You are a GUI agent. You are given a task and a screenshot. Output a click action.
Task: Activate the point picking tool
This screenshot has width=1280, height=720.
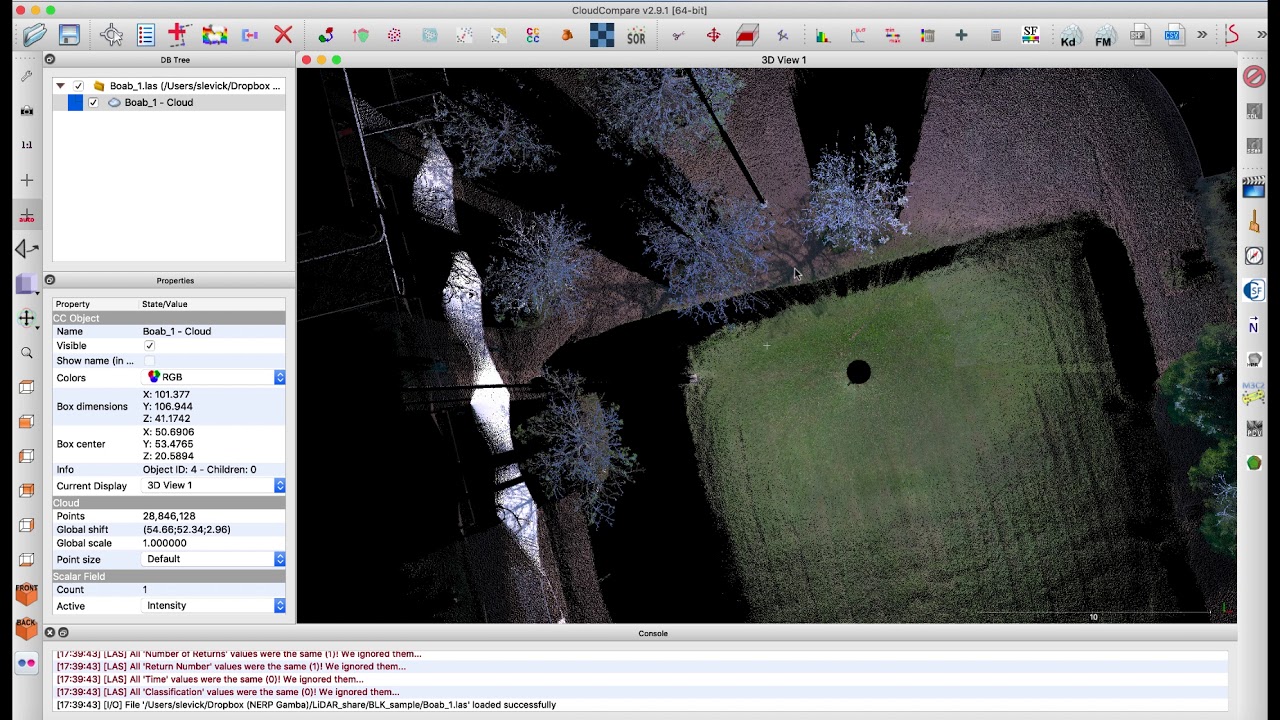tap(112, 35)
